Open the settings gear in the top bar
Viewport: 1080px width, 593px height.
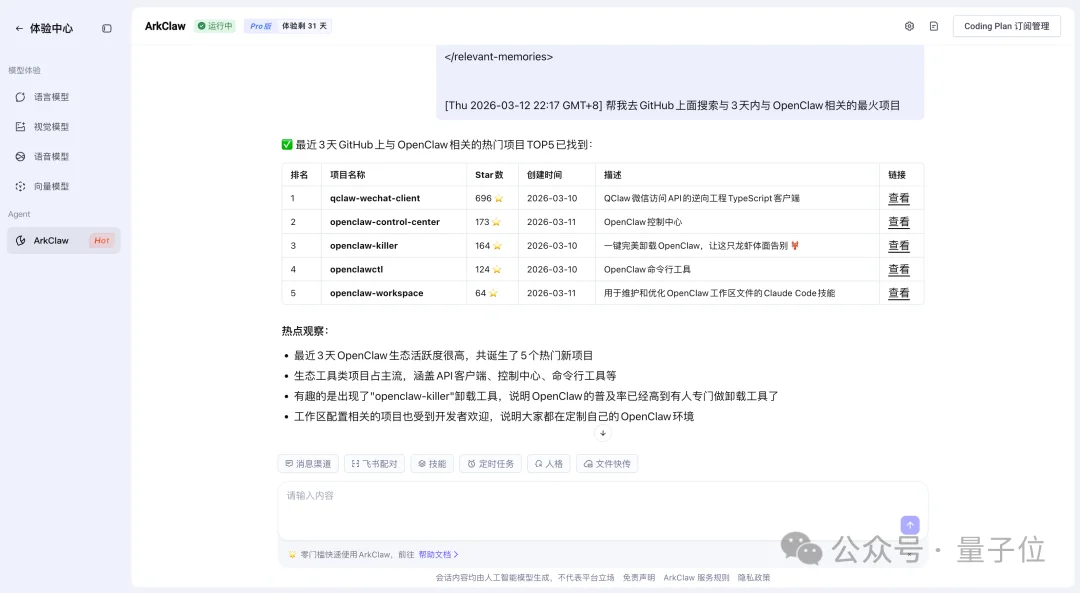point(908,26)
